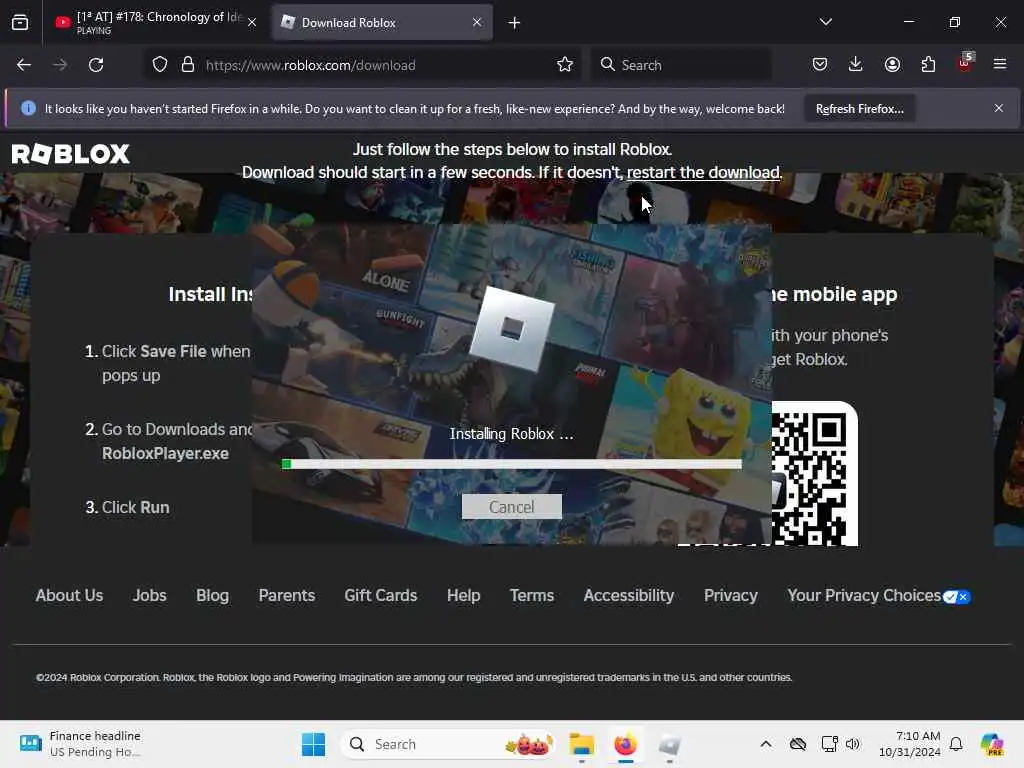
Task: Click the text "RobloxPlayer.exe"
Action: (x=165, y=454)
